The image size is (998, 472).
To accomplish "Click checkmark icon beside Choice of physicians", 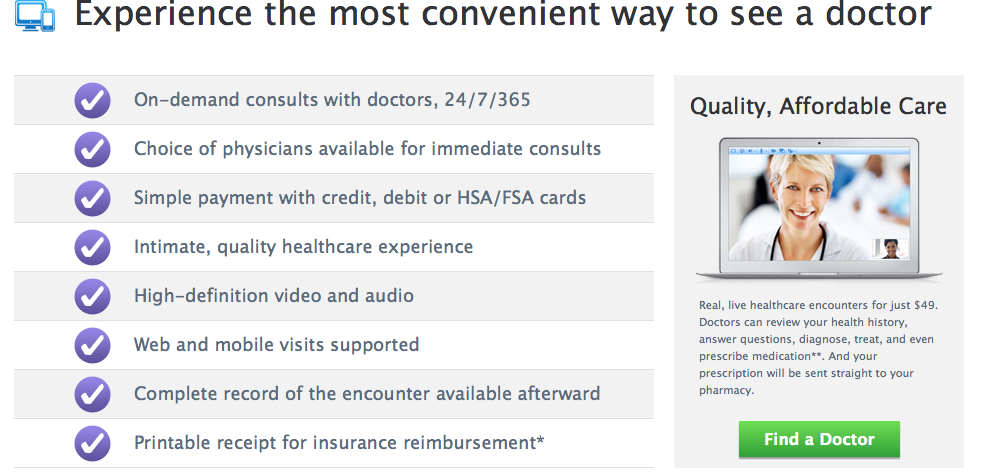I will click(92, 149).
